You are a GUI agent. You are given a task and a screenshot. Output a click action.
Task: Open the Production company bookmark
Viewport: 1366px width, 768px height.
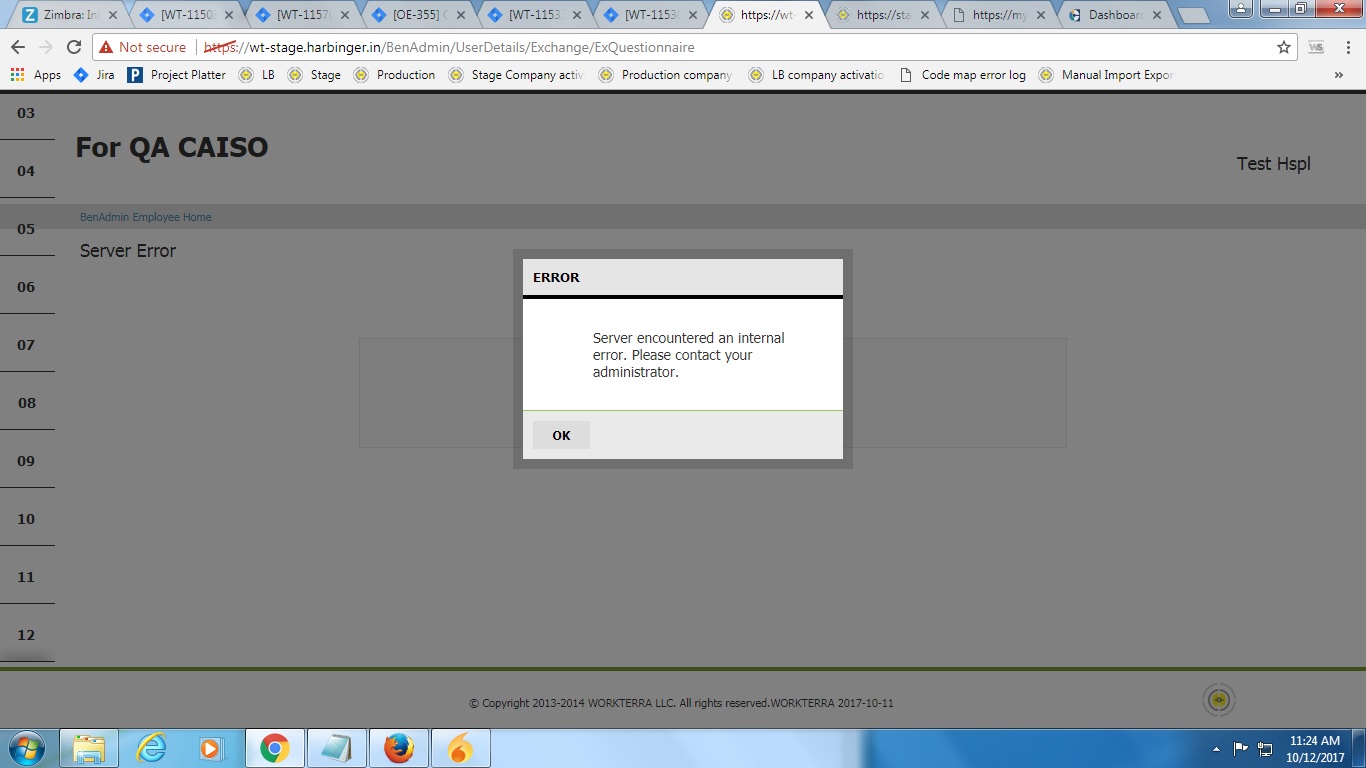pos(665,75)
